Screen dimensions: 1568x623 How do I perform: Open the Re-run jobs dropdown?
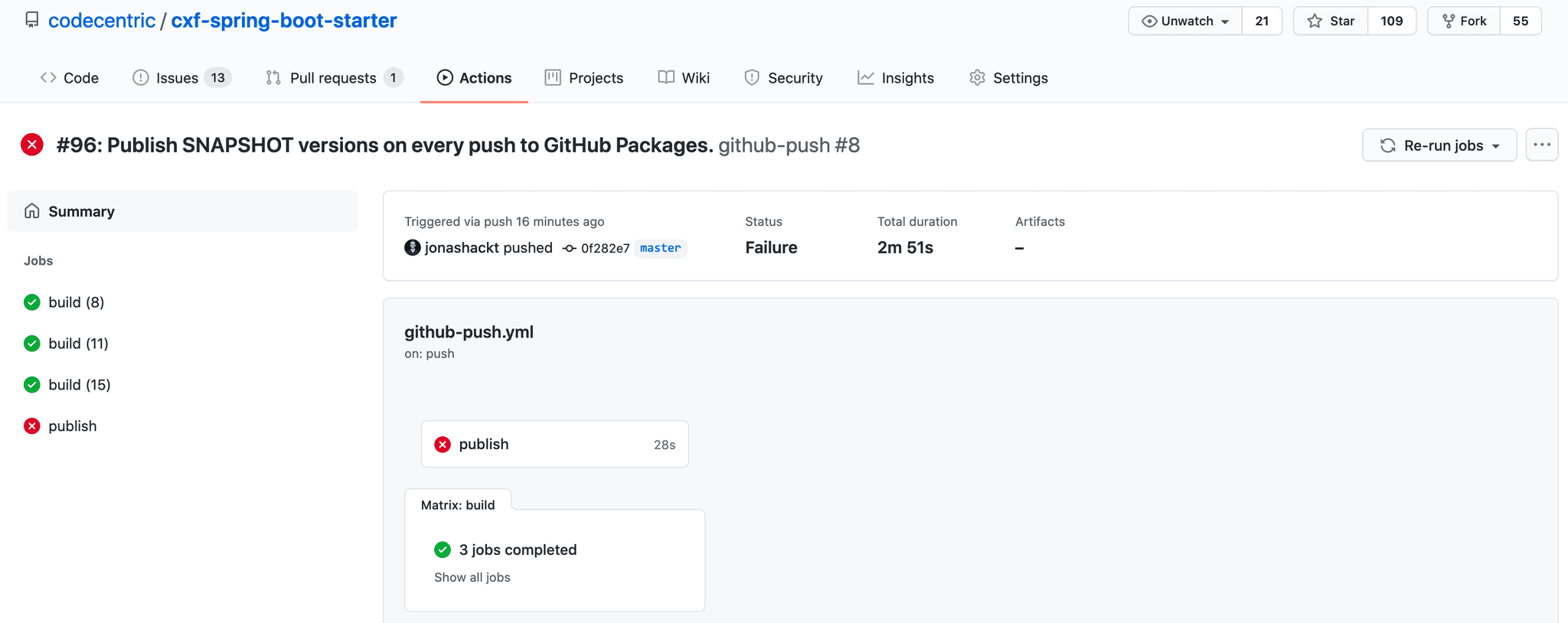tap(1439, 145)
